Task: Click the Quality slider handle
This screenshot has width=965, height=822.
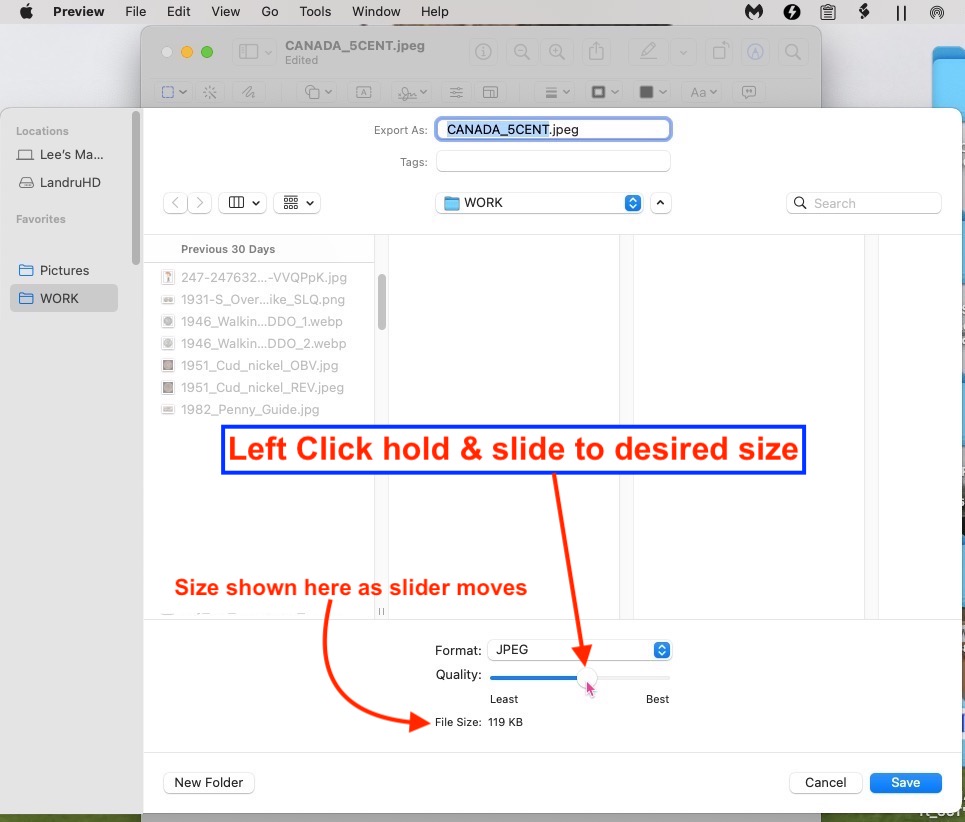Action: pos(587,677)
